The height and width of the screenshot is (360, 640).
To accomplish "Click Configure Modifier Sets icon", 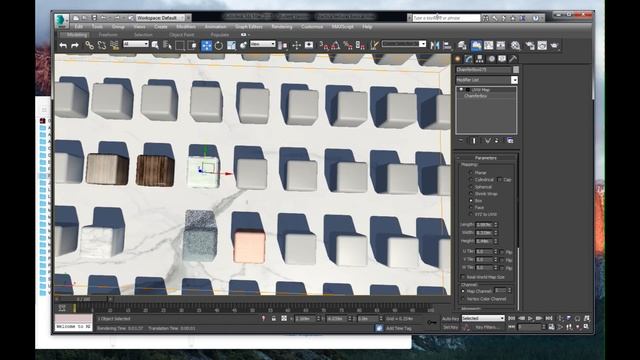I will click(x=510, y=141).
